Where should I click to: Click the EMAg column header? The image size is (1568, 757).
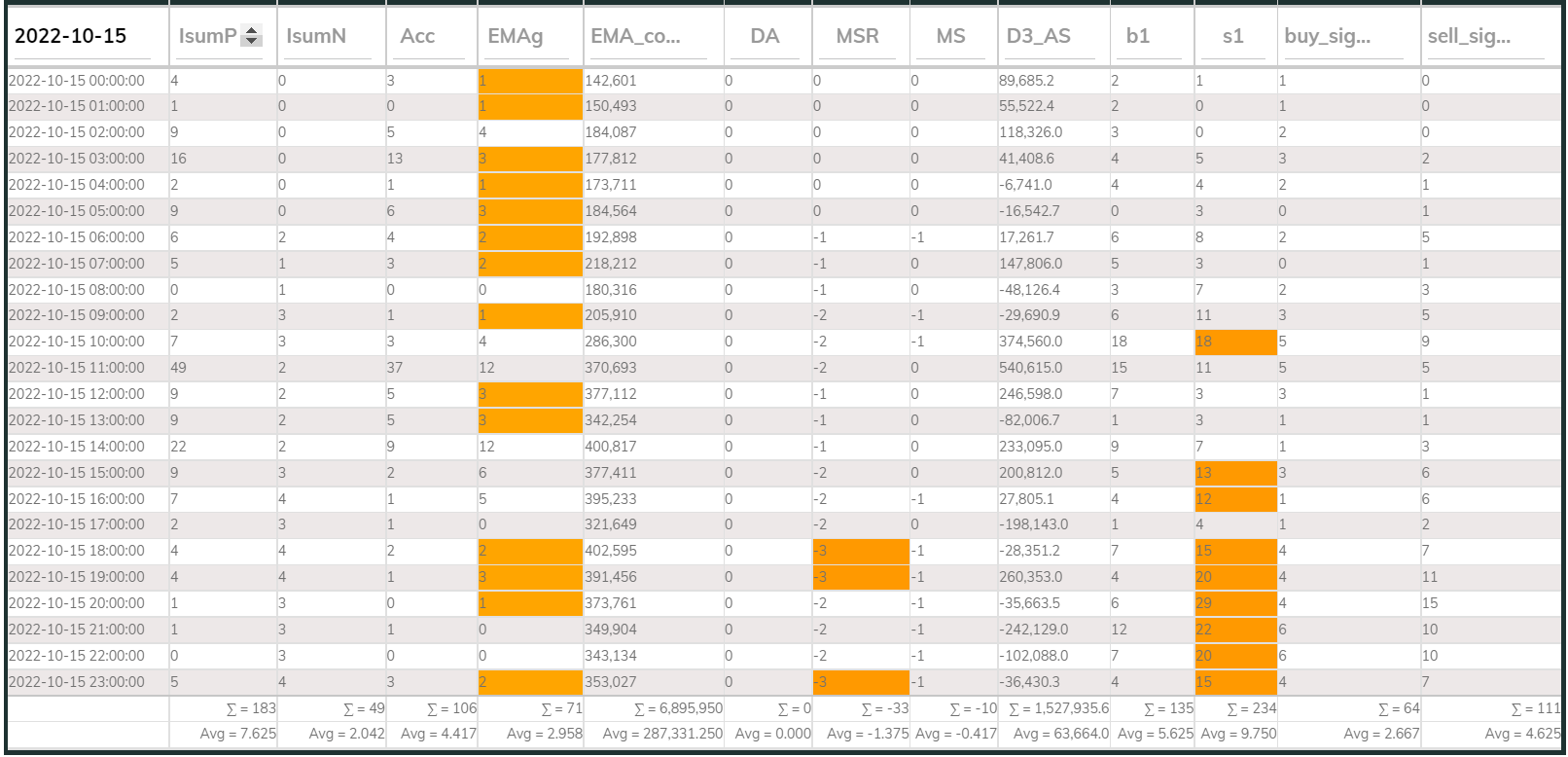point(516,36)
